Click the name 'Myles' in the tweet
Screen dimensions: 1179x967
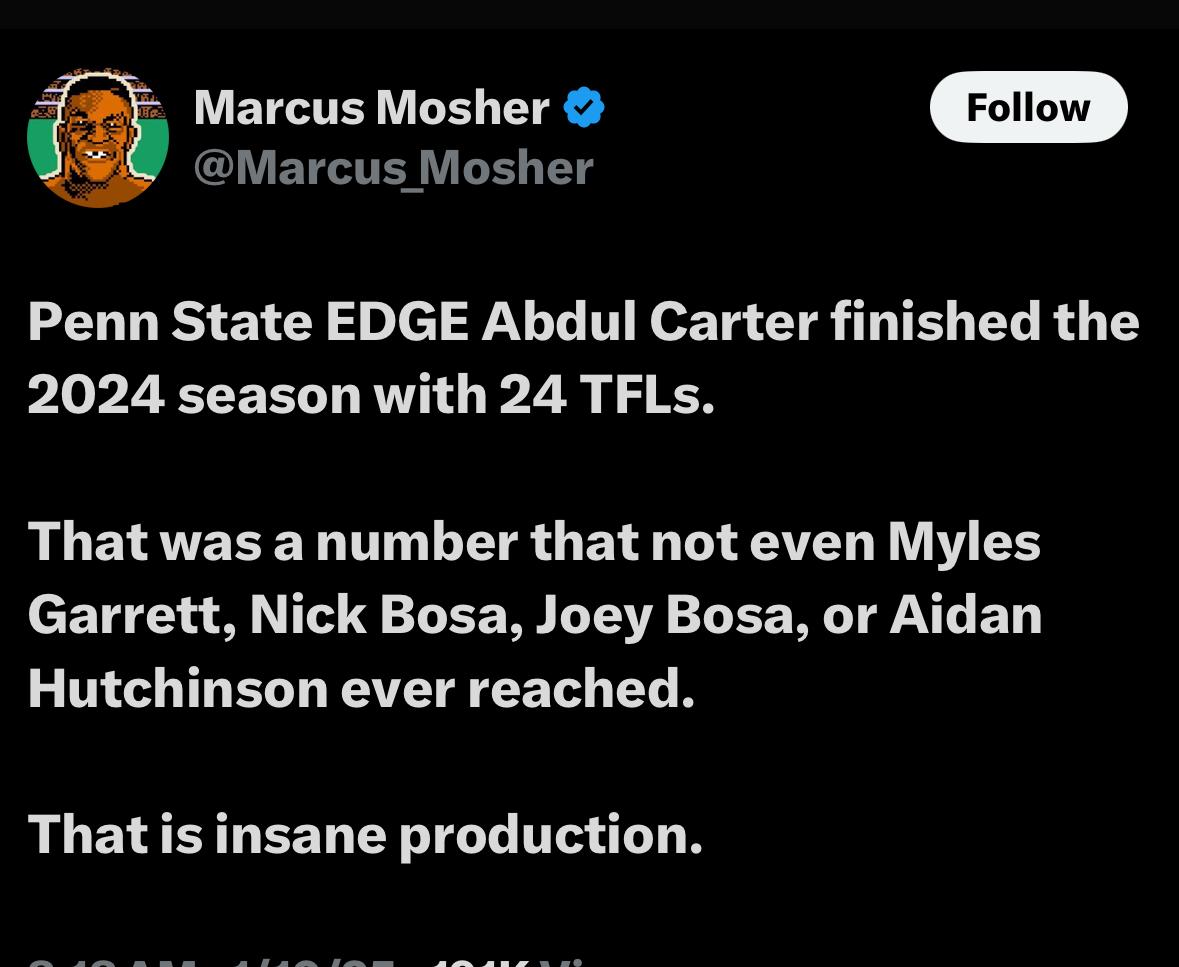pos(964,542)
